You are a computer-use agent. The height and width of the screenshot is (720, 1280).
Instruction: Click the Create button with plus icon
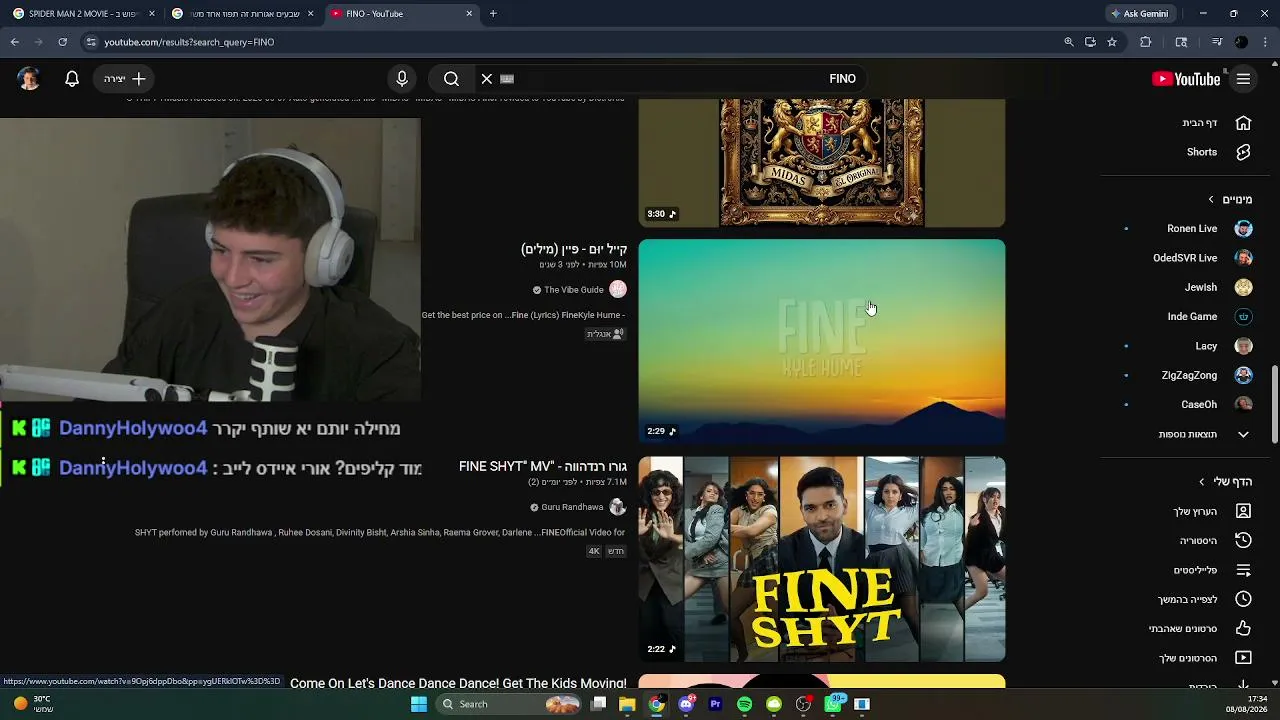tap(125, 79)
